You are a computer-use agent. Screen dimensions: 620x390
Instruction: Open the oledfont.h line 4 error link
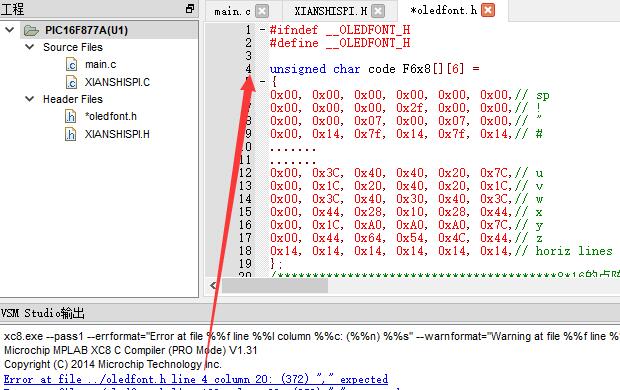pos(196,379)
